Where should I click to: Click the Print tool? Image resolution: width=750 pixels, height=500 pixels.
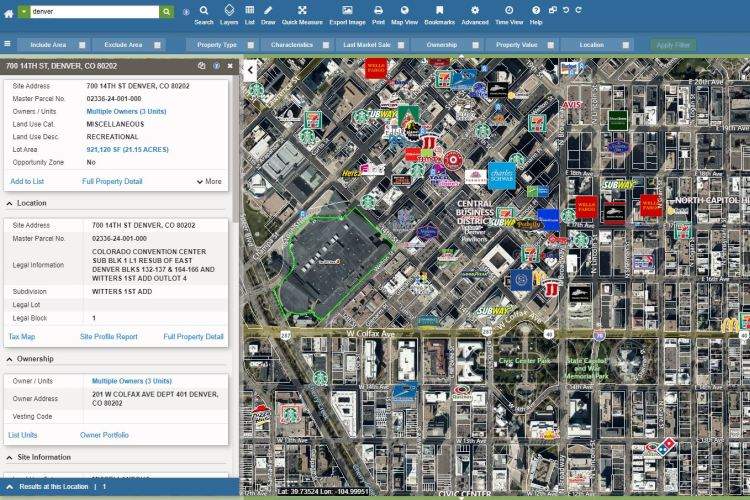pos(378,15)
